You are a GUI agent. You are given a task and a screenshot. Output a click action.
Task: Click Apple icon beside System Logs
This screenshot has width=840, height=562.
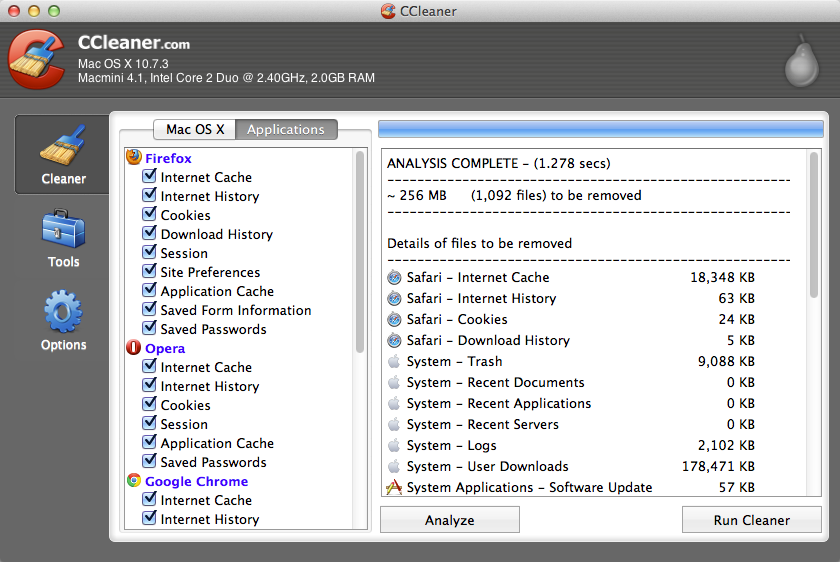point(394,445)
